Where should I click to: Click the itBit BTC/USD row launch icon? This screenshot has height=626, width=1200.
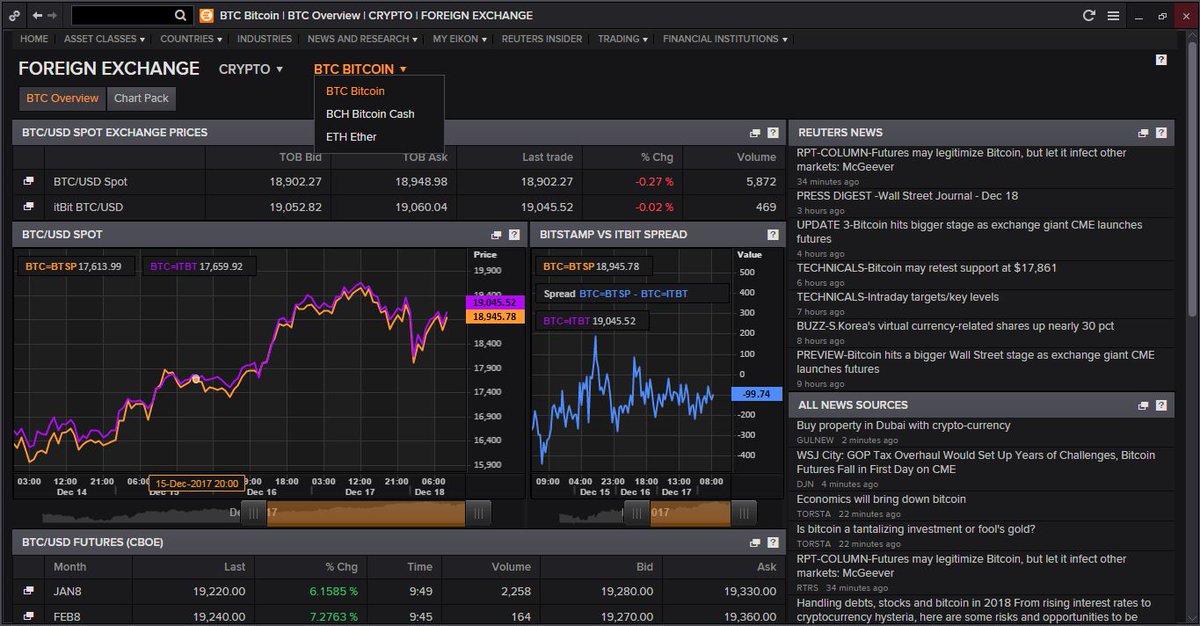[27, 206]
